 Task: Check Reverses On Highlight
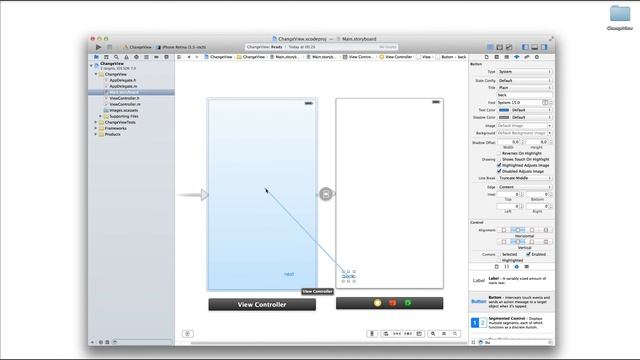pos(499,153)
